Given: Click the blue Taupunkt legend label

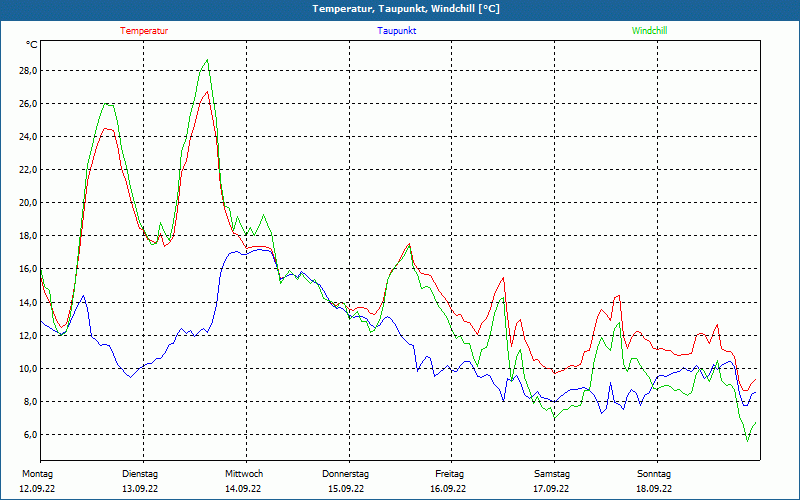Looking at the screenshot, I should click(x=396, y=31).
